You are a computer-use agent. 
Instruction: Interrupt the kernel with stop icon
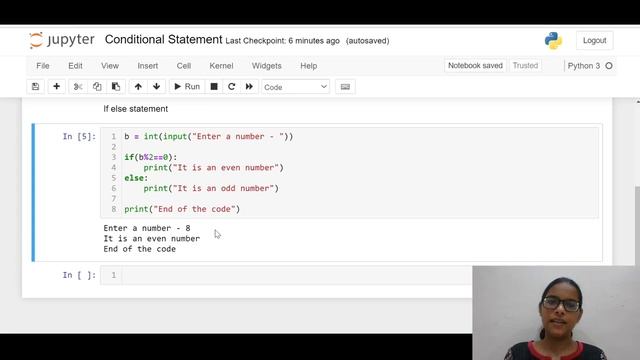tap(214, 87)
